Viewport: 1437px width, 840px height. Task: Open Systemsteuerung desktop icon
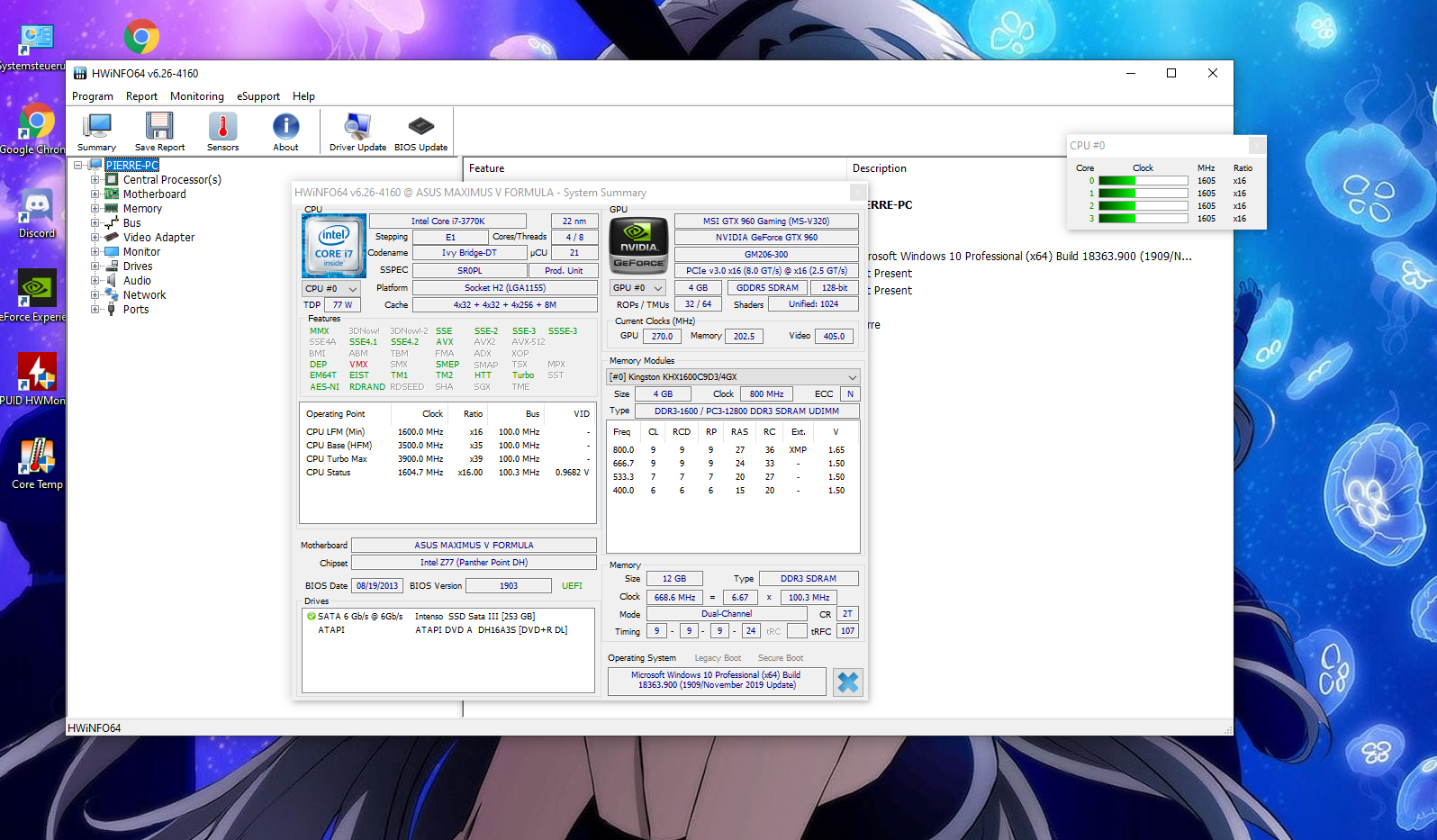(36, 47)
